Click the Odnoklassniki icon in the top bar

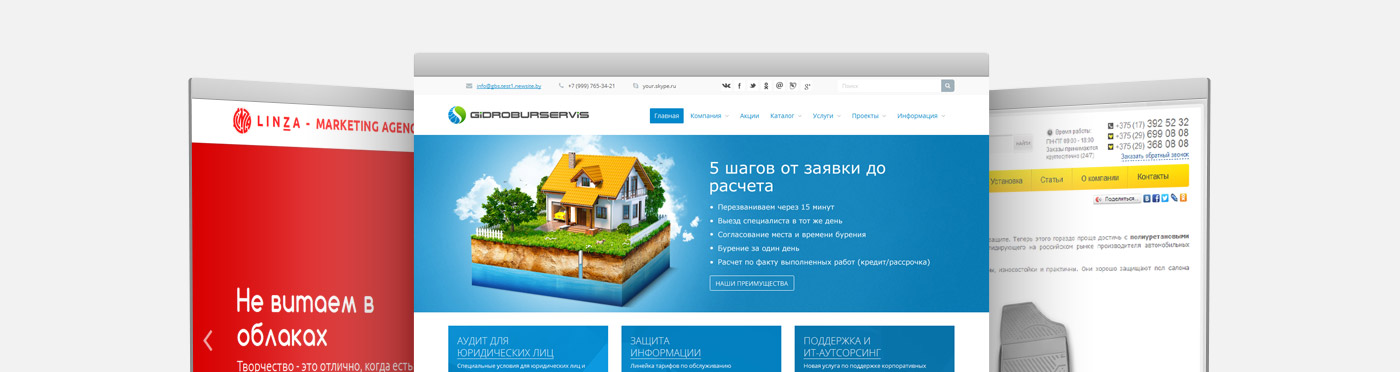point(766,86)
